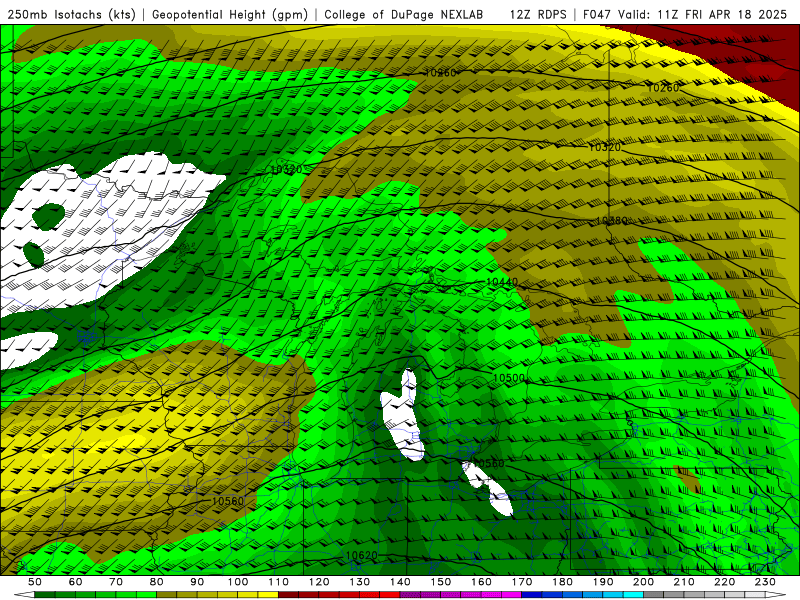Viewport: 800px width, 600px height.
Task: Click the 10440 height contour label
Action: 502,282
